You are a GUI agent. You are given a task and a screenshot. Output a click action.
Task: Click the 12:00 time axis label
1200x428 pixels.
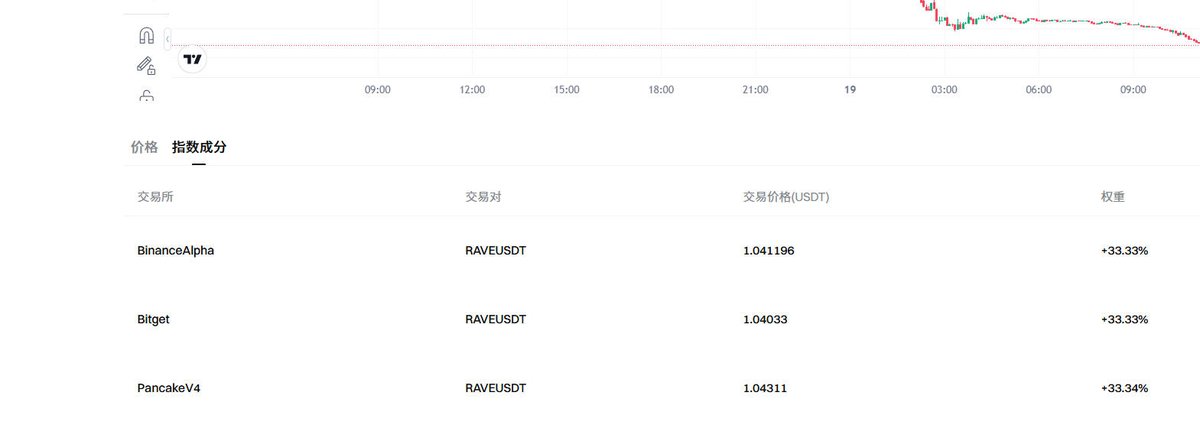[472, 90]
